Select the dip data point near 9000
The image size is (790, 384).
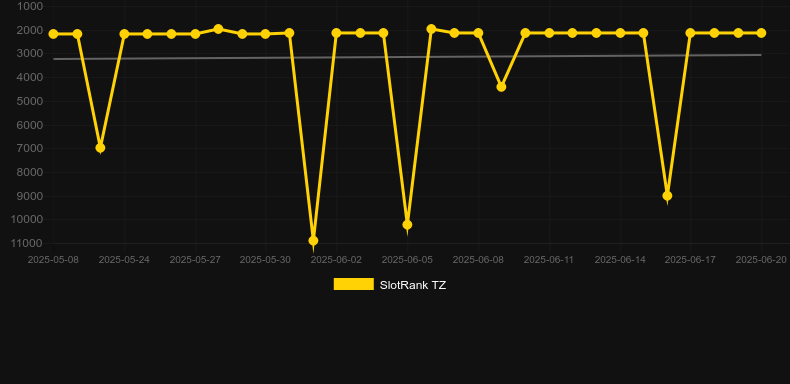(x=667, y=196)
